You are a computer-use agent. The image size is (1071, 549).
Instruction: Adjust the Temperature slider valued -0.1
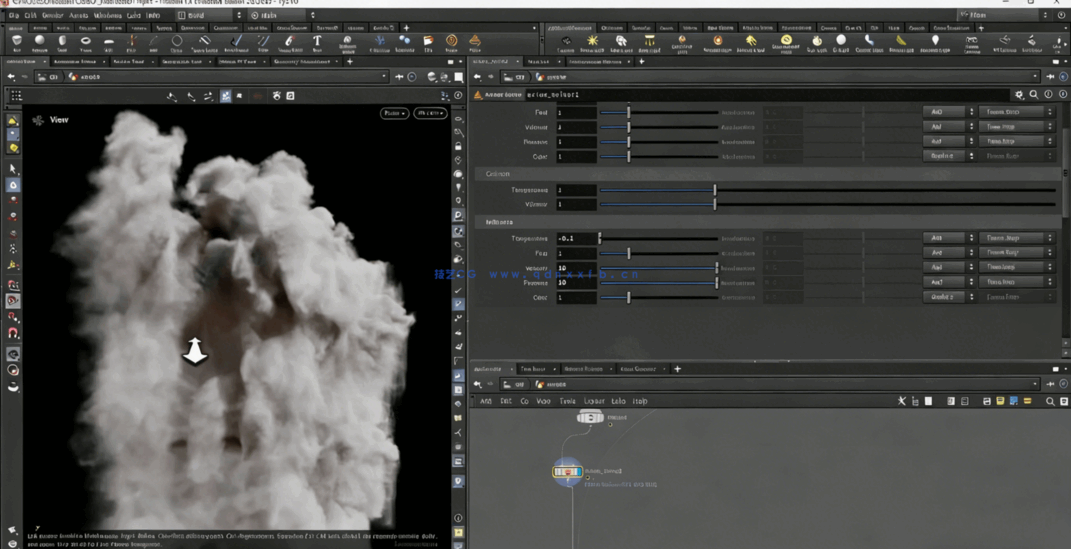[658, 238]
